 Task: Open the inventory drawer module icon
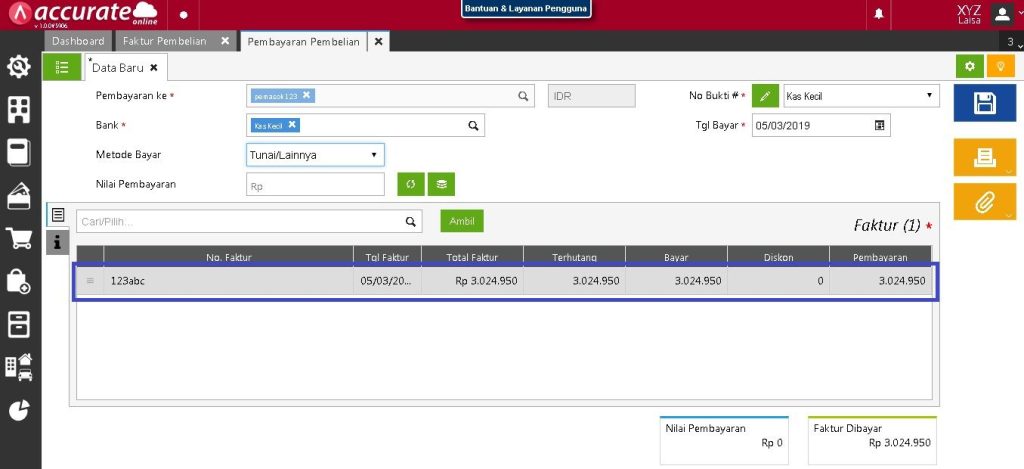[19, 324]
